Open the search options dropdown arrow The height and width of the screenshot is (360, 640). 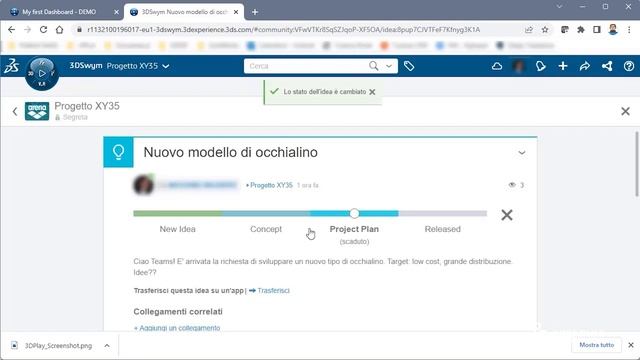pyautogui.click(x=389, y=66)
